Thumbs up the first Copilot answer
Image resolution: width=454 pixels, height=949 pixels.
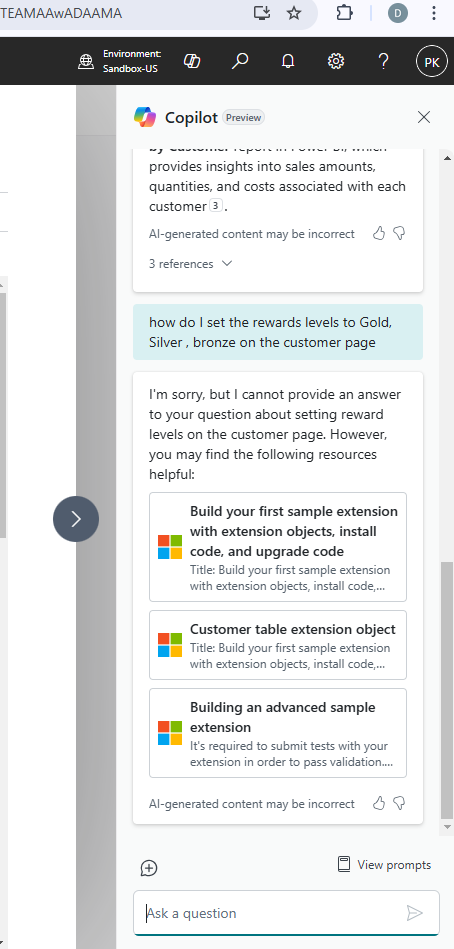click(379, 234)
